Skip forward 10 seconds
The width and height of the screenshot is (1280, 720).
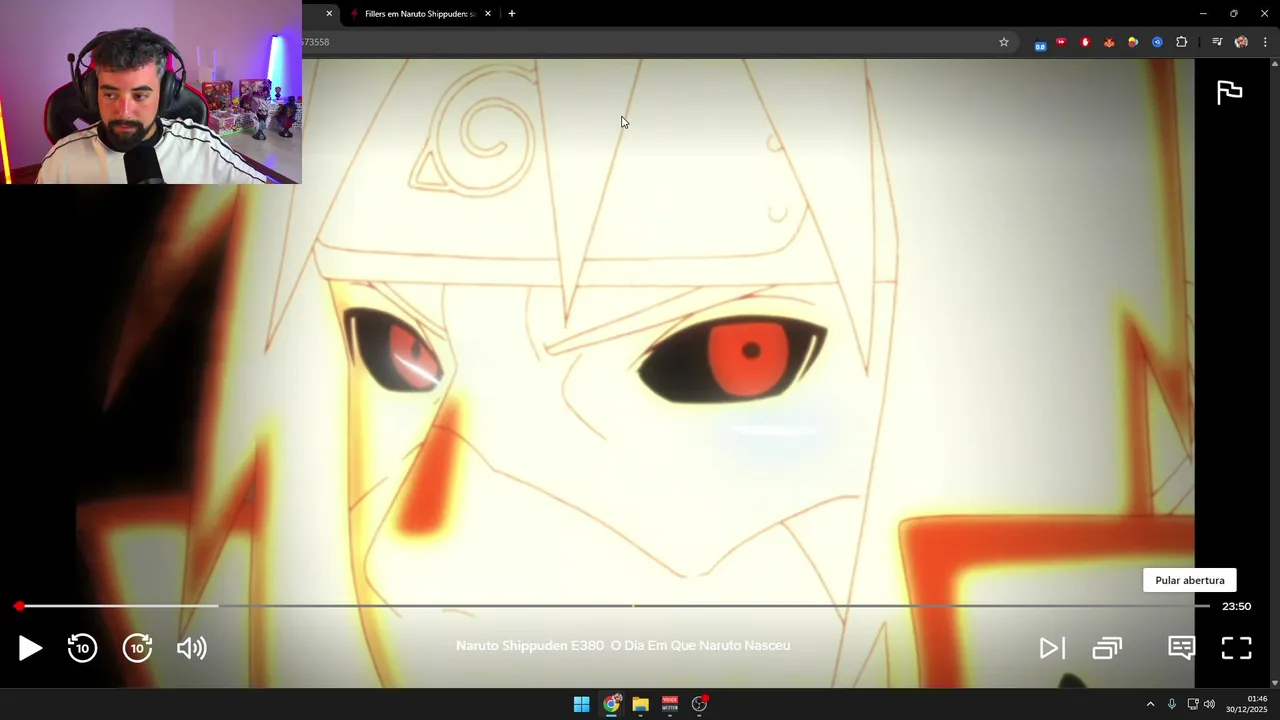pos(137,648)
